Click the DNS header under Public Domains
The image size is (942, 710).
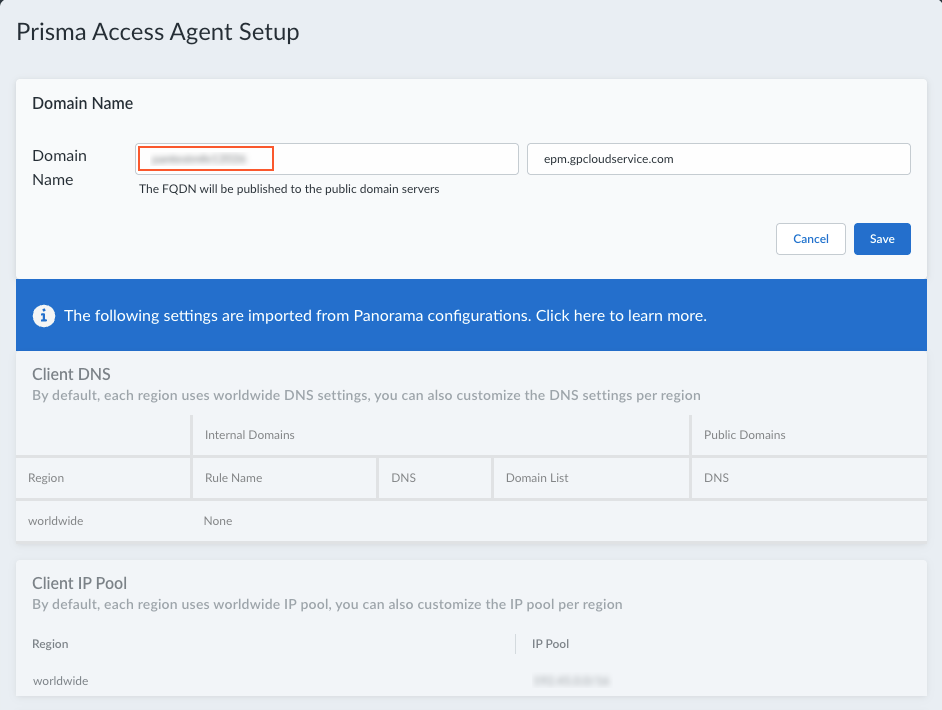coord(716,478)
